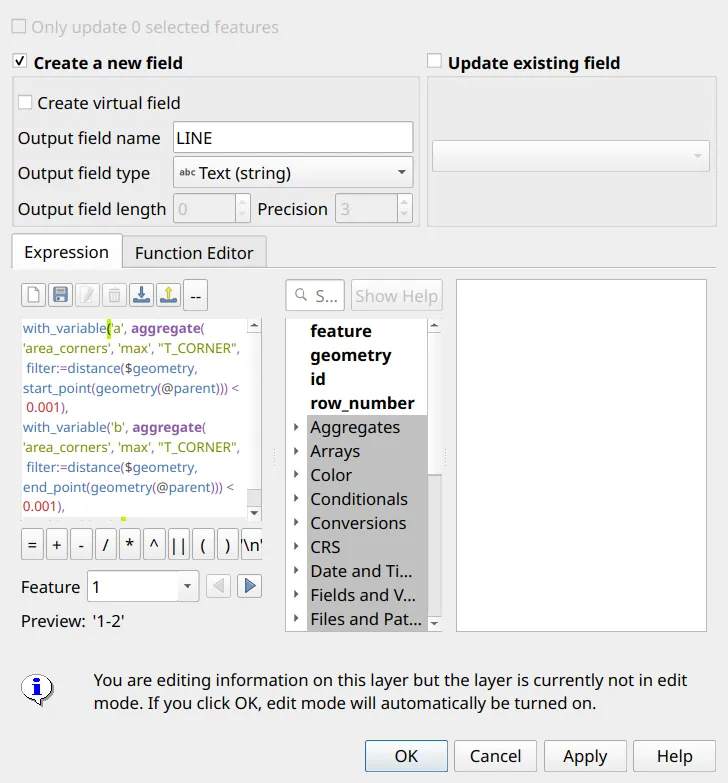Insert the division slash operator
Screen dimensions: 728x783
[105, 544]
